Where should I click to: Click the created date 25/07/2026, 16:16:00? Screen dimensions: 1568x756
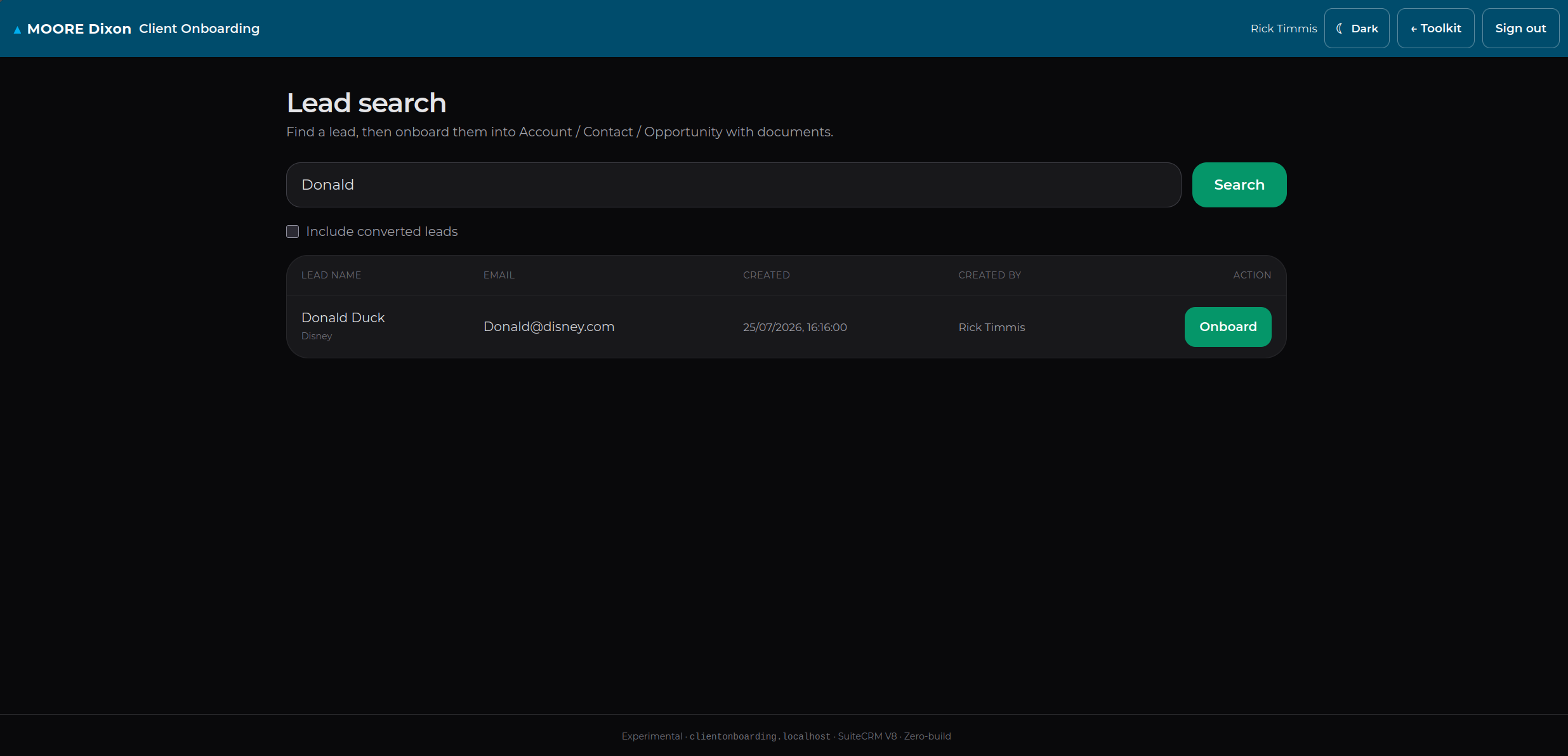[x=795, y=327]
